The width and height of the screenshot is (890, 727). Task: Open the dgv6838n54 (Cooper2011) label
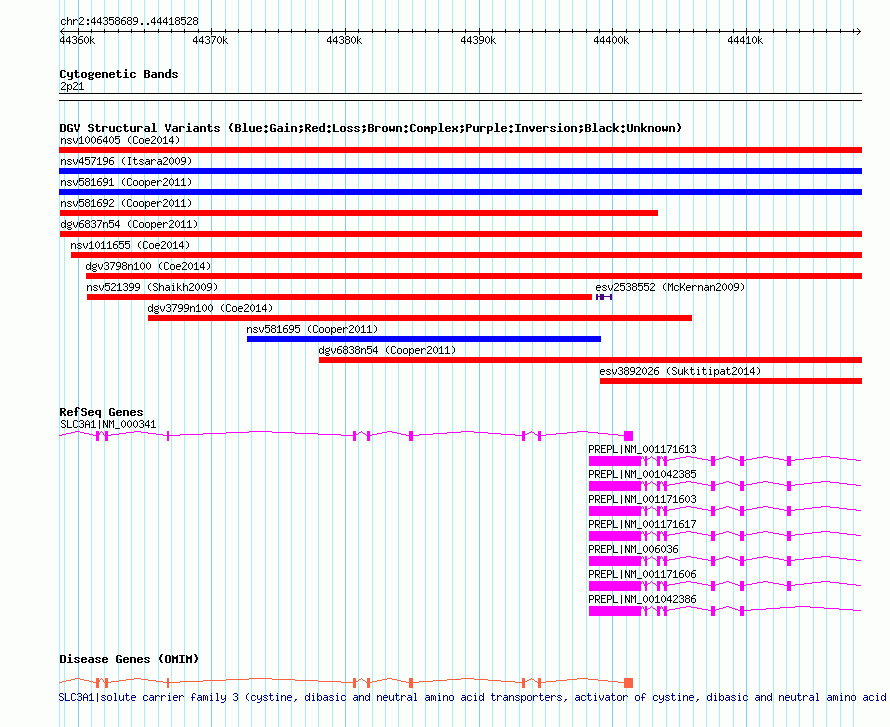click(x=387, y=350)
